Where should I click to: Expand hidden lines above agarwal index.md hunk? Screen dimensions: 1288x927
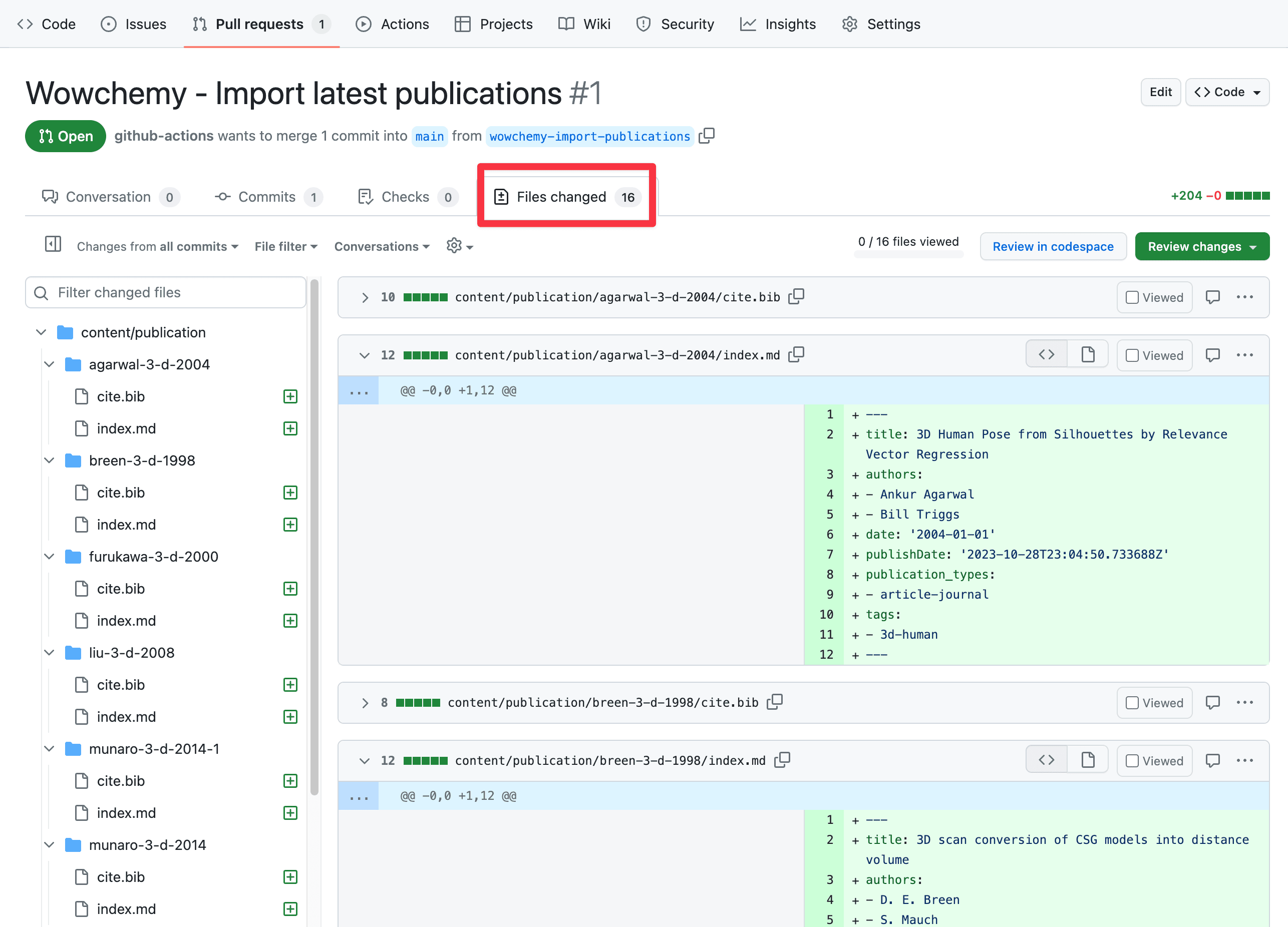coord(359,390)
